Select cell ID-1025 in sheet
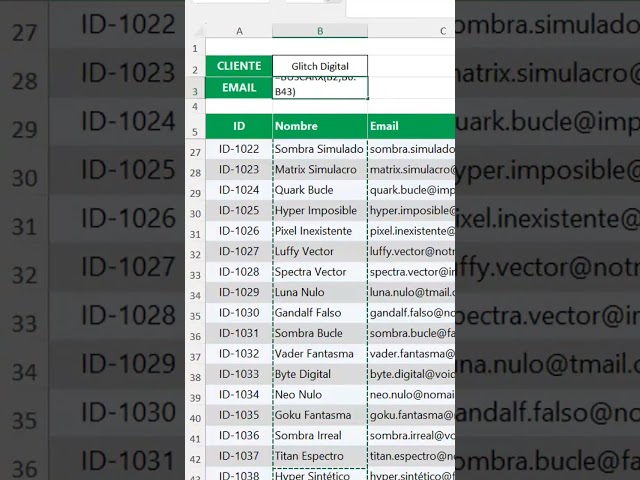The width and height of the screenshot is (640, 480). 239,210
